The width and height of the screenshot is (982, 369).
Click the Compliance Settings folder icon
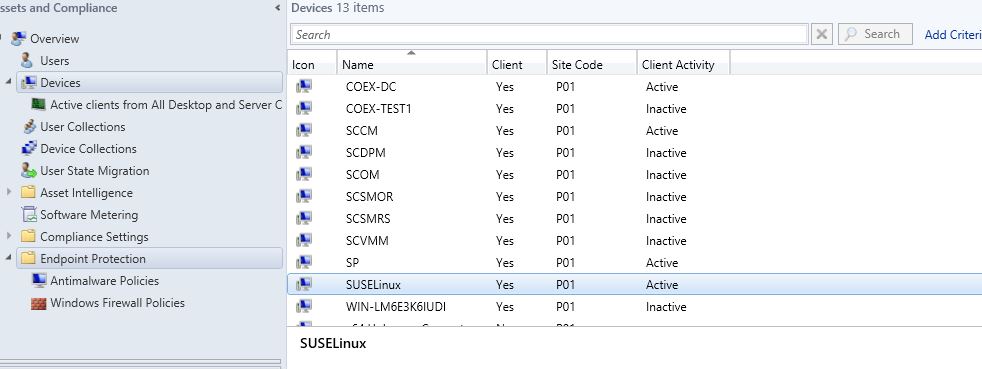(x=28, y=236)
